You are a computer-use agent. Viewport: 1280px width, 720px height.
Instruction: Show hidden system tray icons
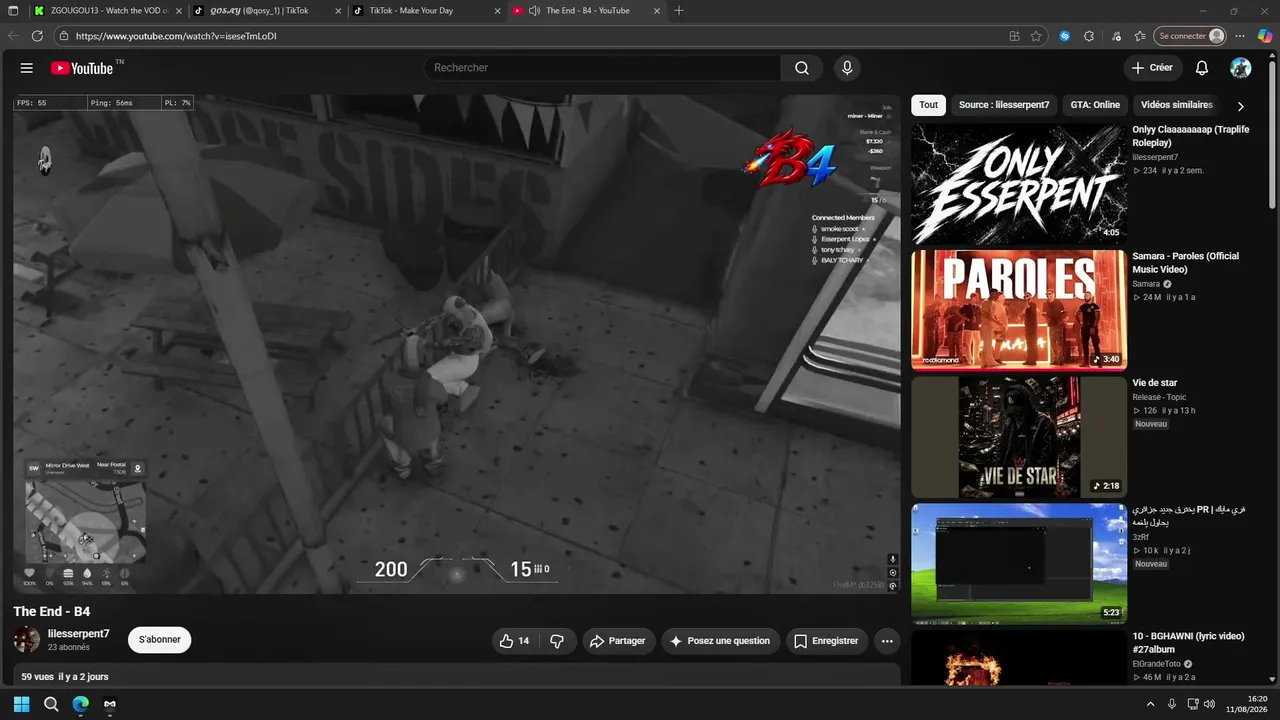click(x=1150, y=704)
